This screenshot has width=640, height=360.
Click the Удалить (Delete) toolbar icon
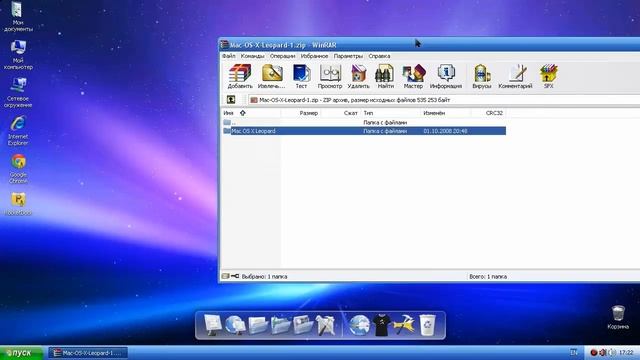pos(358,76)
